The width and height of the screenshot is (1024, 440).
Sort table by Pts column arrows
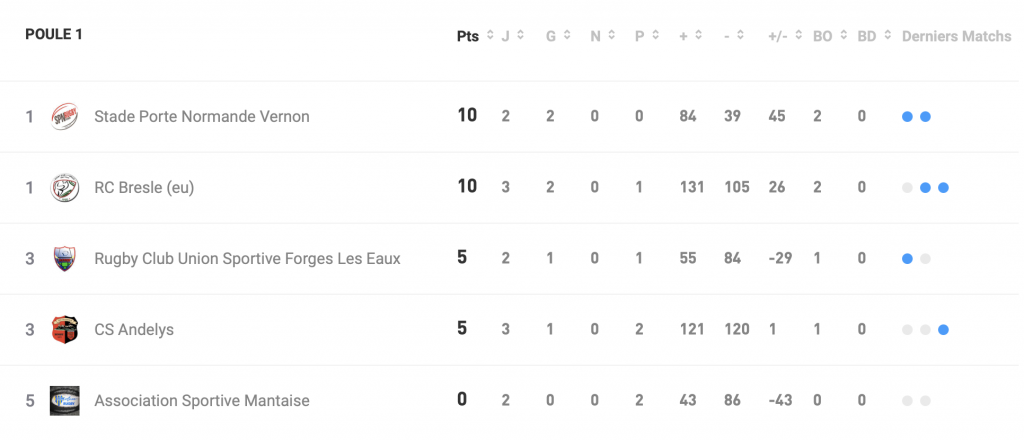490,36
